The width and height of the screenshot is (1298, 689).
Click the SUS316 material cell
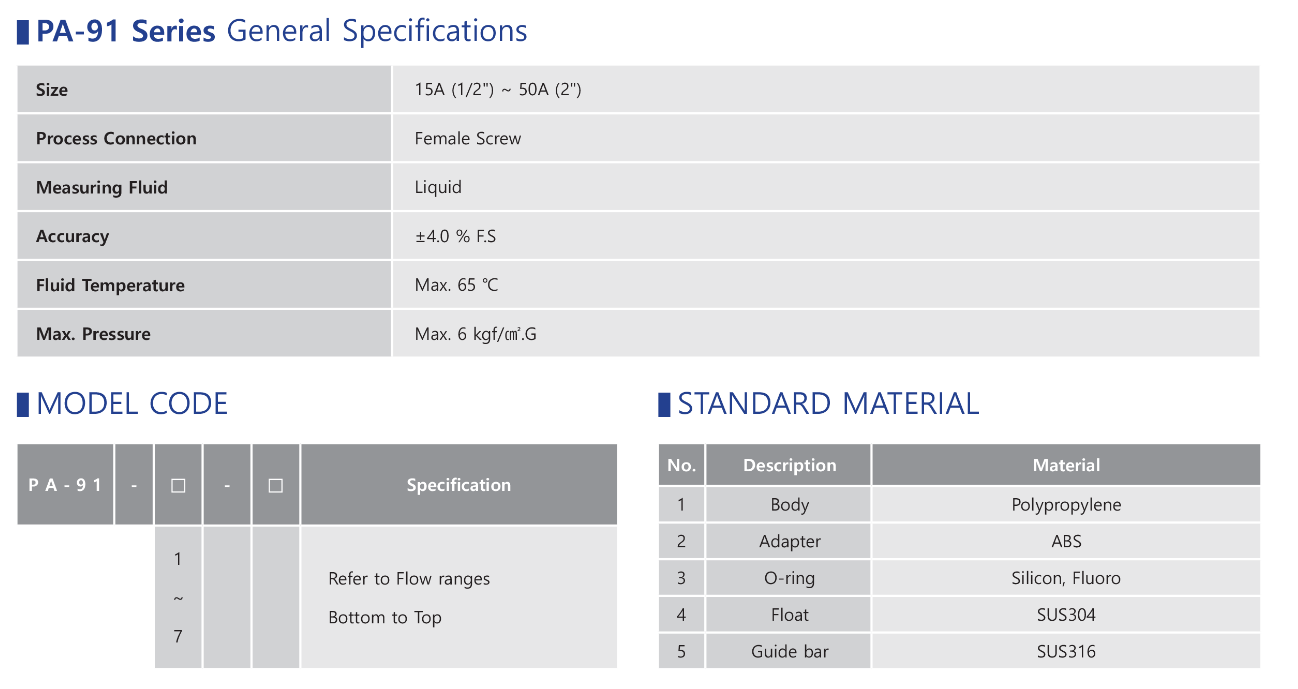pyautogui.click(x=1066, y=651)
